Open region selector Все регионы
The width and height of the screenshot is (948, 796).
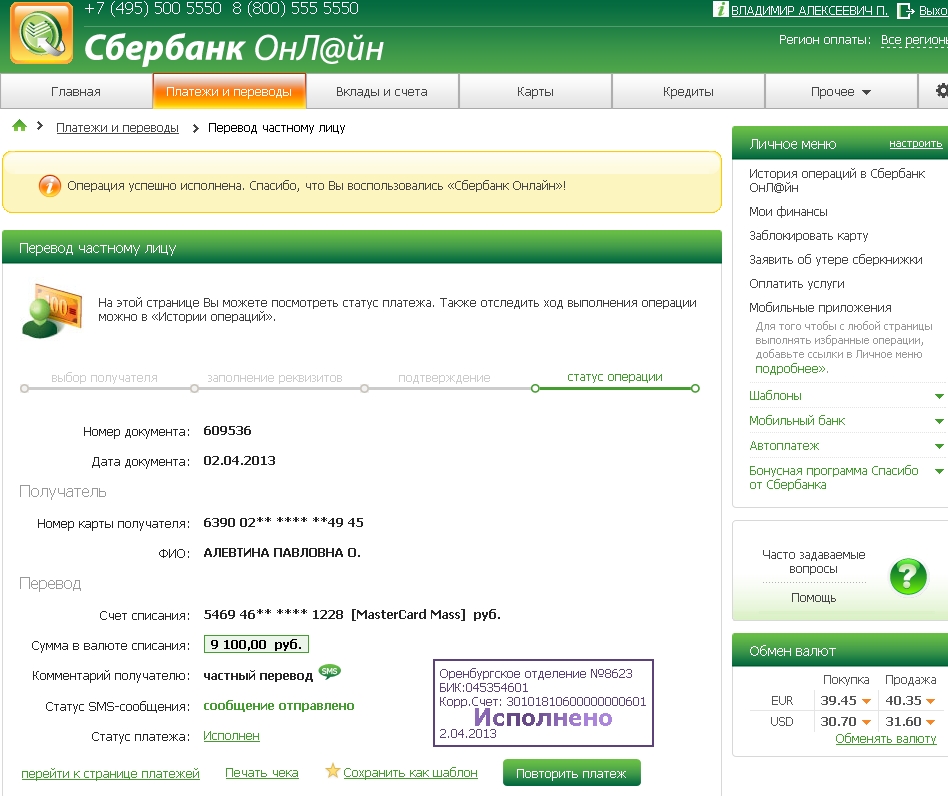click(914, 40)
